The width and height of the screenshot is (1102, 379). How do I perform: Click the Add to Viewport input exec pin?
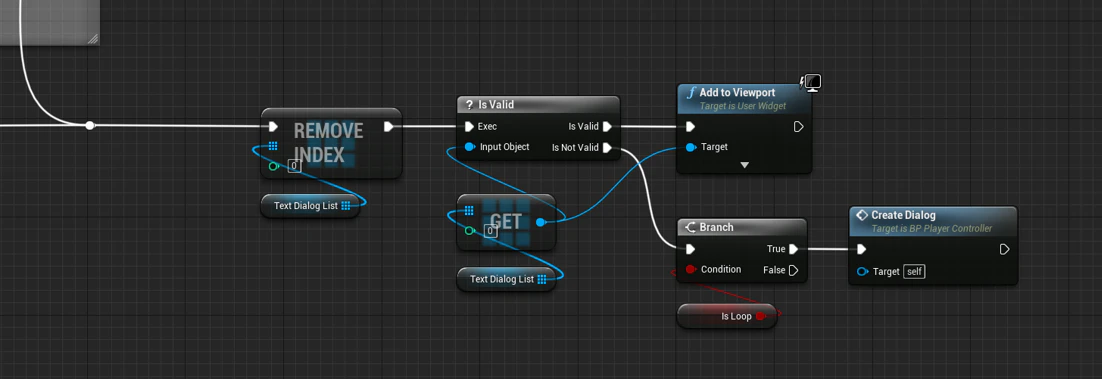[x=690, y=127]
